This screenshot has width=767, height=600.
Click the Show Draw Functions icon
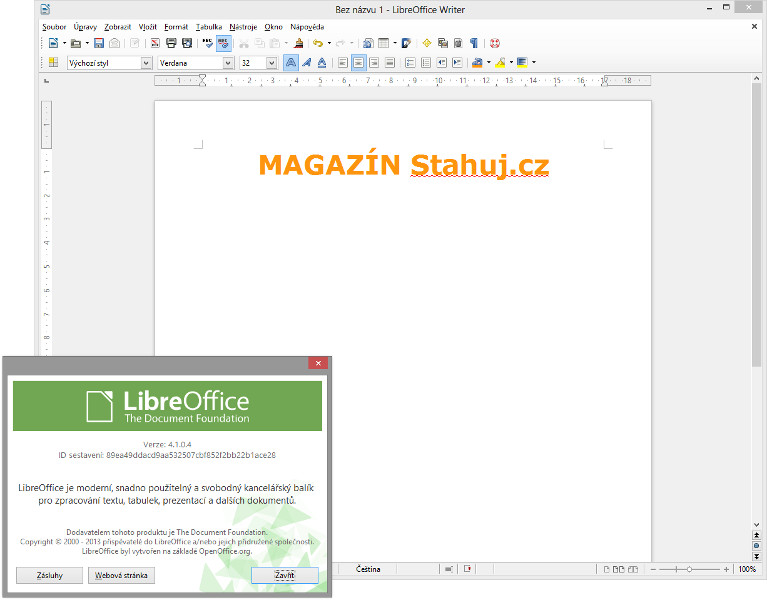[x=406, y=44]
